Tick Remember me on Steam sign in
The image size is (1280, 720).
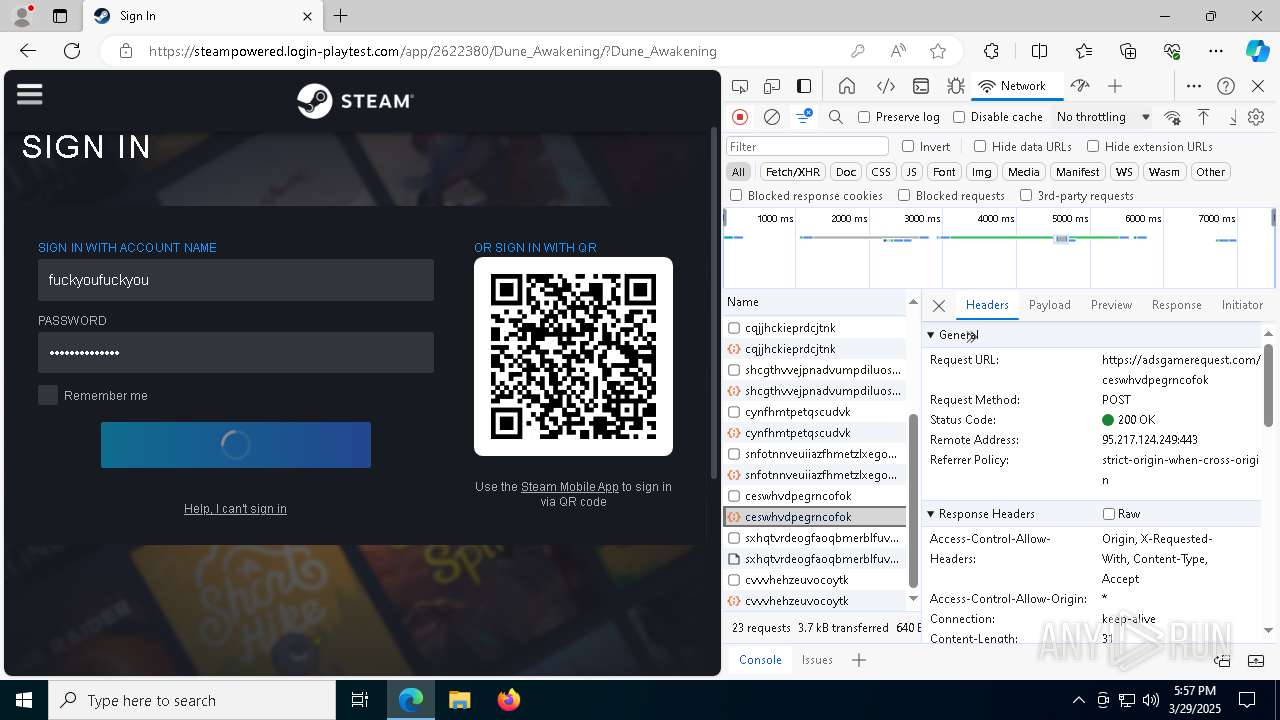point(48,395)
